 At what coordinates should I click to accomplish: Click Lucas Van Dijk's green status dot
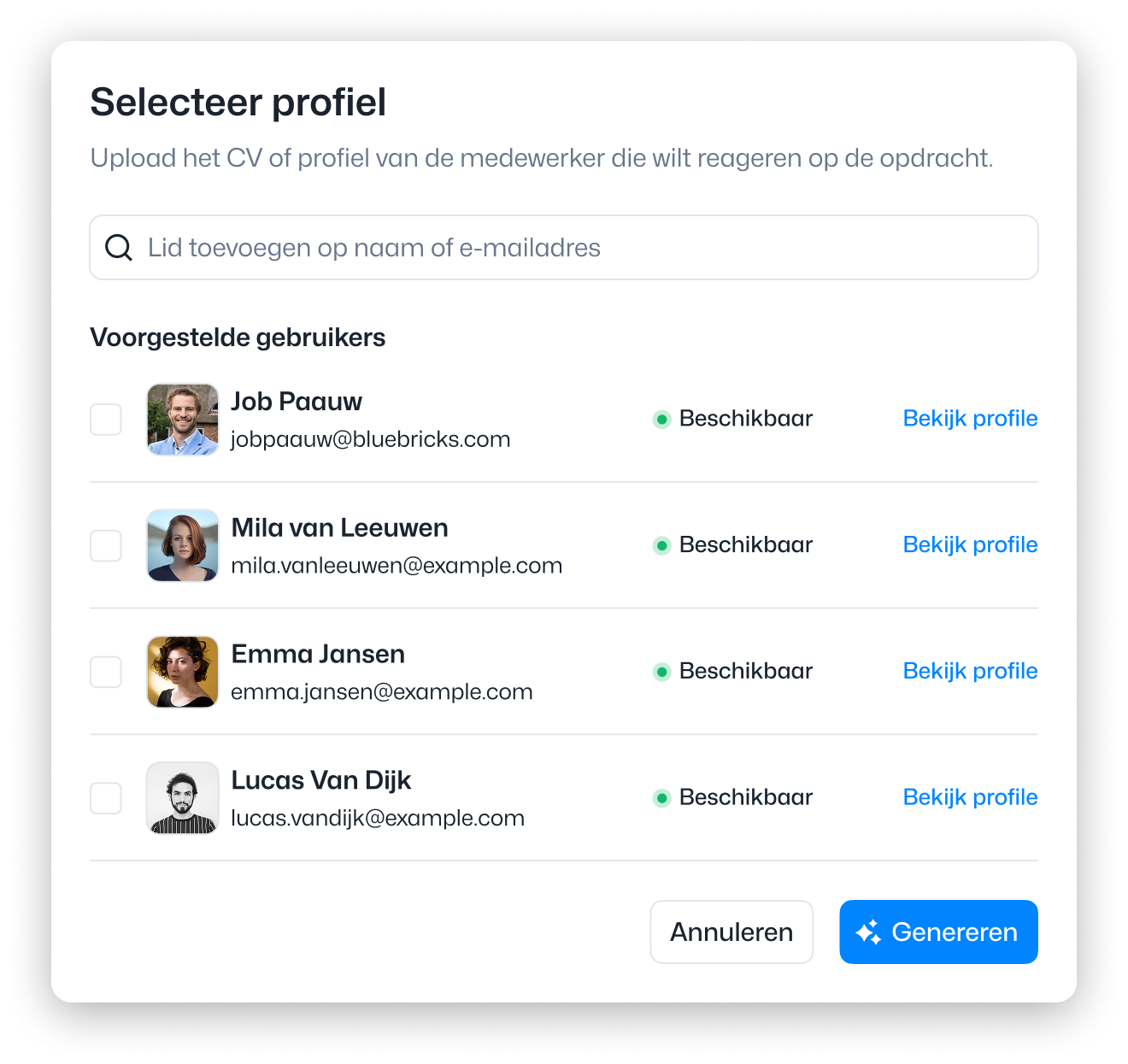point(661,798)
